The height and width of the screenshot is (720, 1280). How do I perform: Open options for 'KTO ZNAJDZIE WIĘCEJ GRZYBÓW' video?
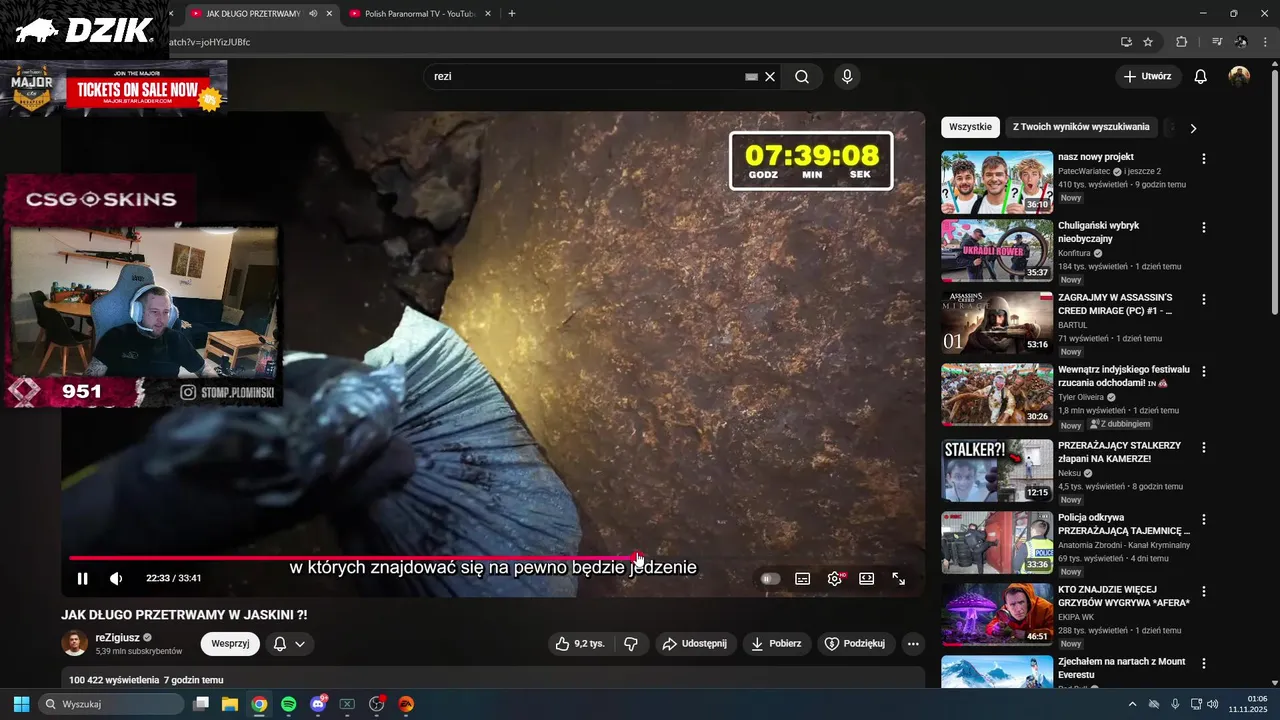tap(1204, 592)
